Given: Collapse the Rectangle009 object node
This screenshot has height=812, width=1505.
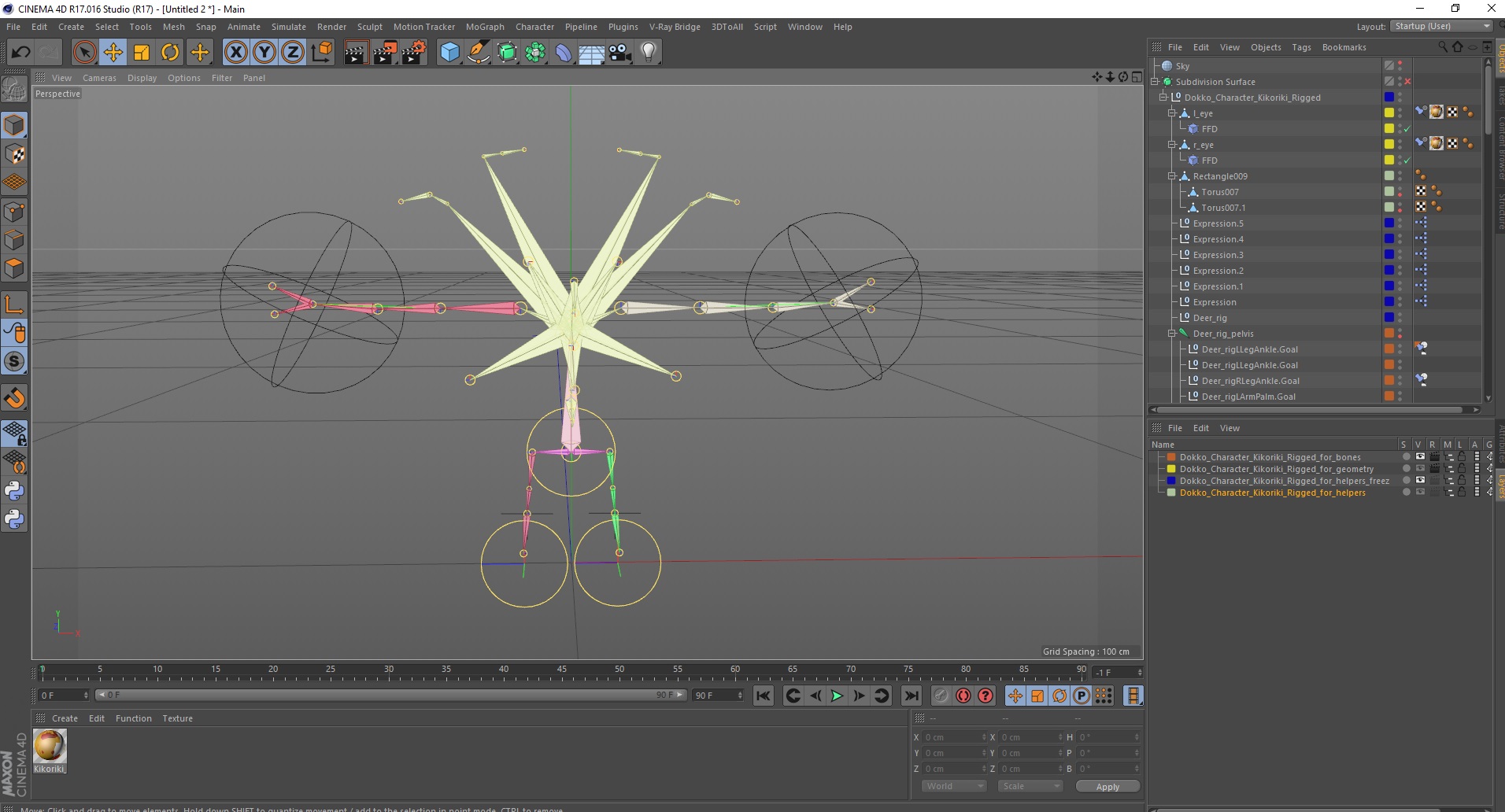Looking at the screenshot, I should (x=1171, y=176).
